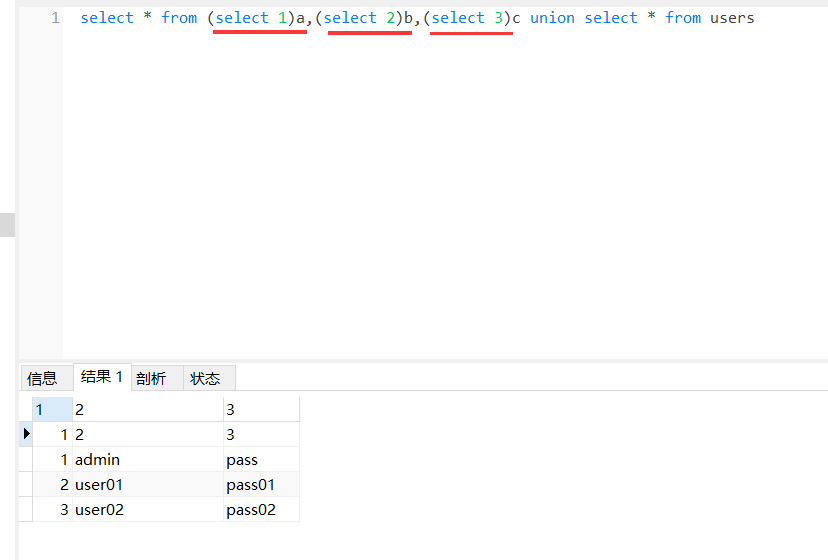Click column header labeled 3
Image resolution: width=828 pixels, height=560 pixels.
(x=260, y=409)
